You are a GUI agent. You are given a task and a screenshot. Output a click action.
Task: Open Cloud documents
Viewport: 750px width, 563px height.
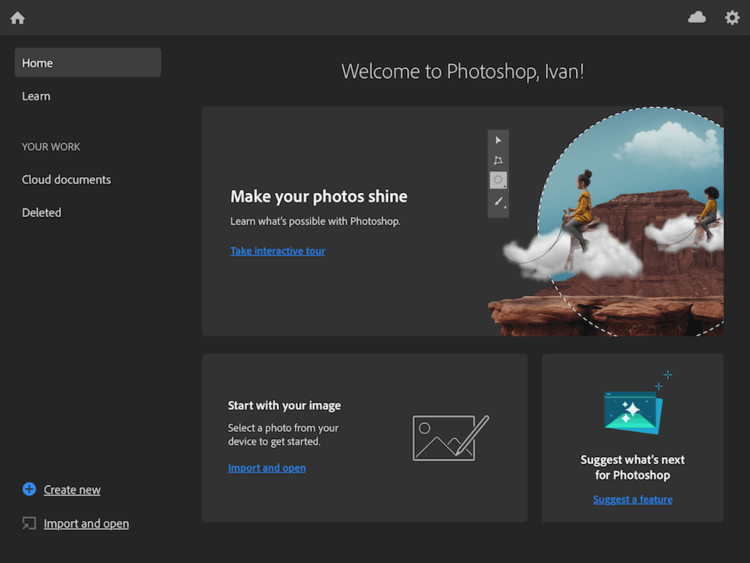[66, 180]
